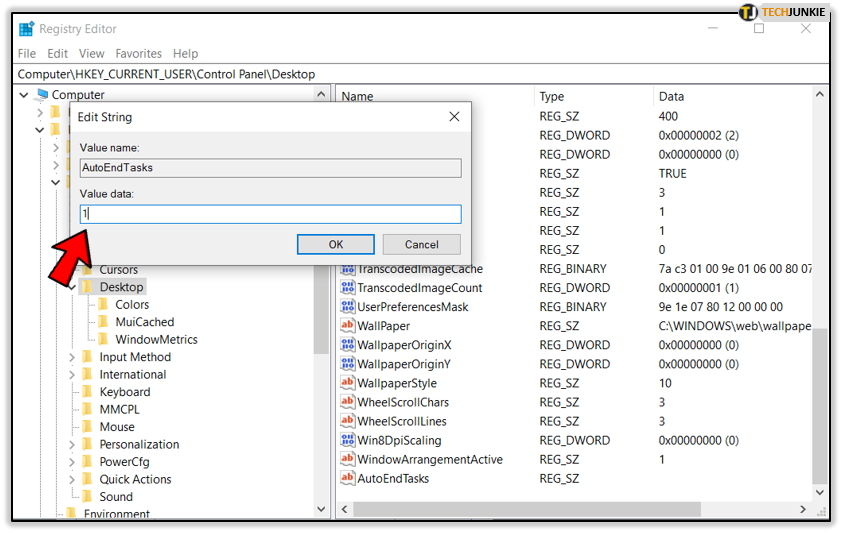Click the Registry Editor app icon in title bar
Viewport: 842px width, 533px height.
[26, 29]
